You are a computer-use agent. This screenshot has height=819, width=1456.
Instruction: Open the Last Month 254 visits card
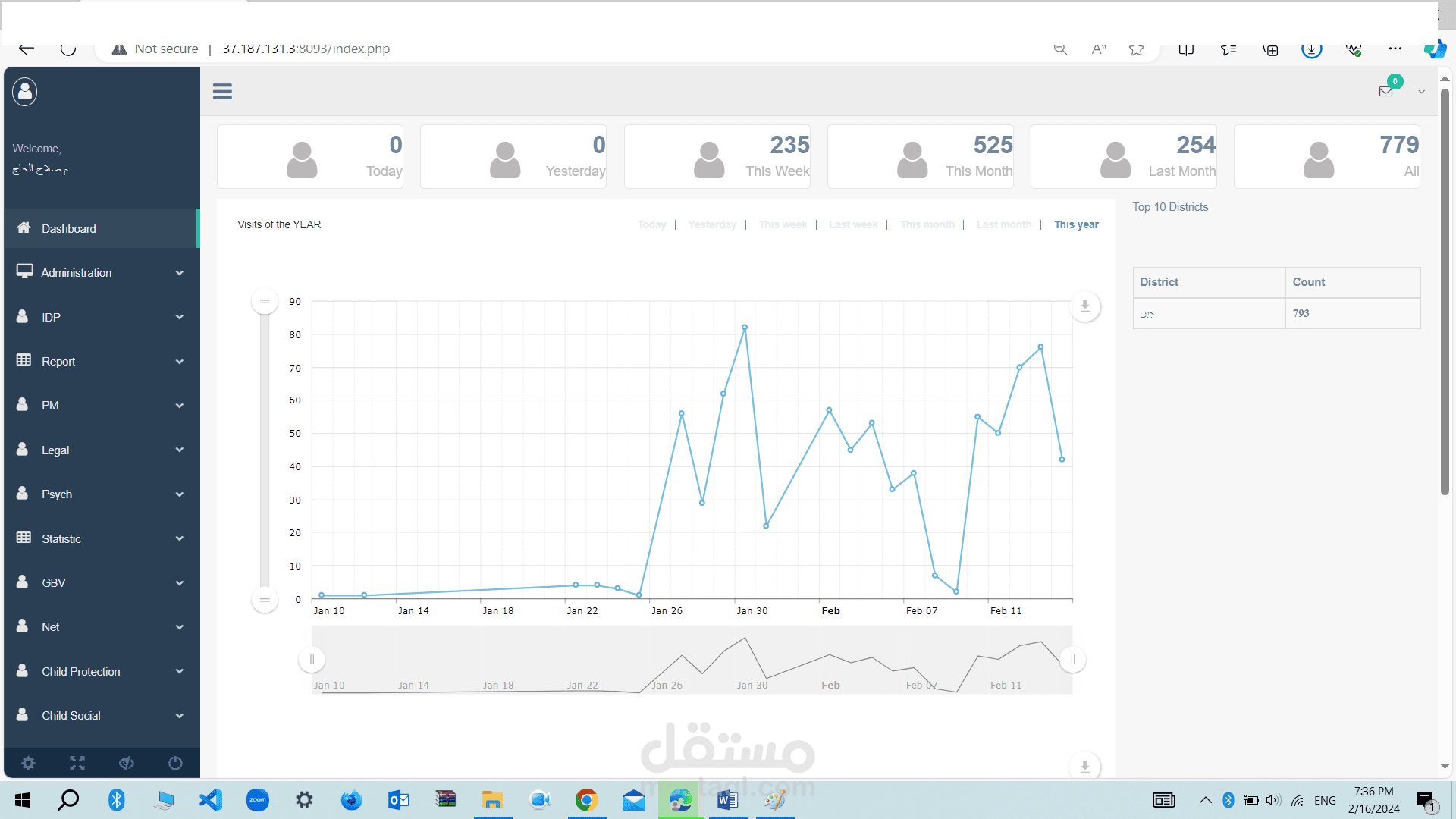pos(1124,157)
